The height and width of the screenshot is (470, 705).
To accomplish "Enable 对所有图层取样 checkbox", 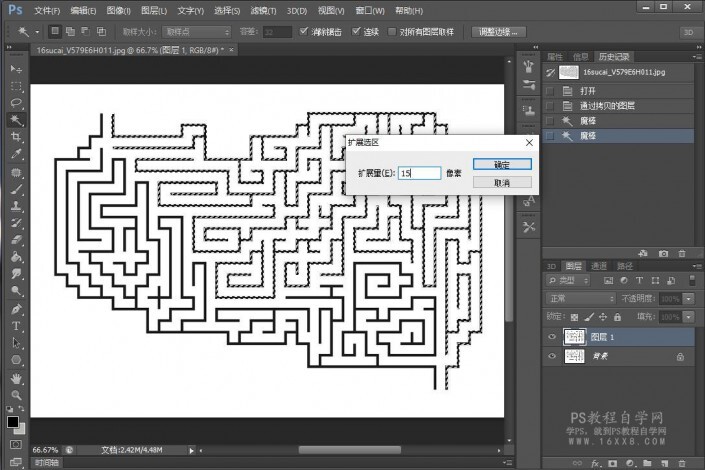I will point(391,31).
